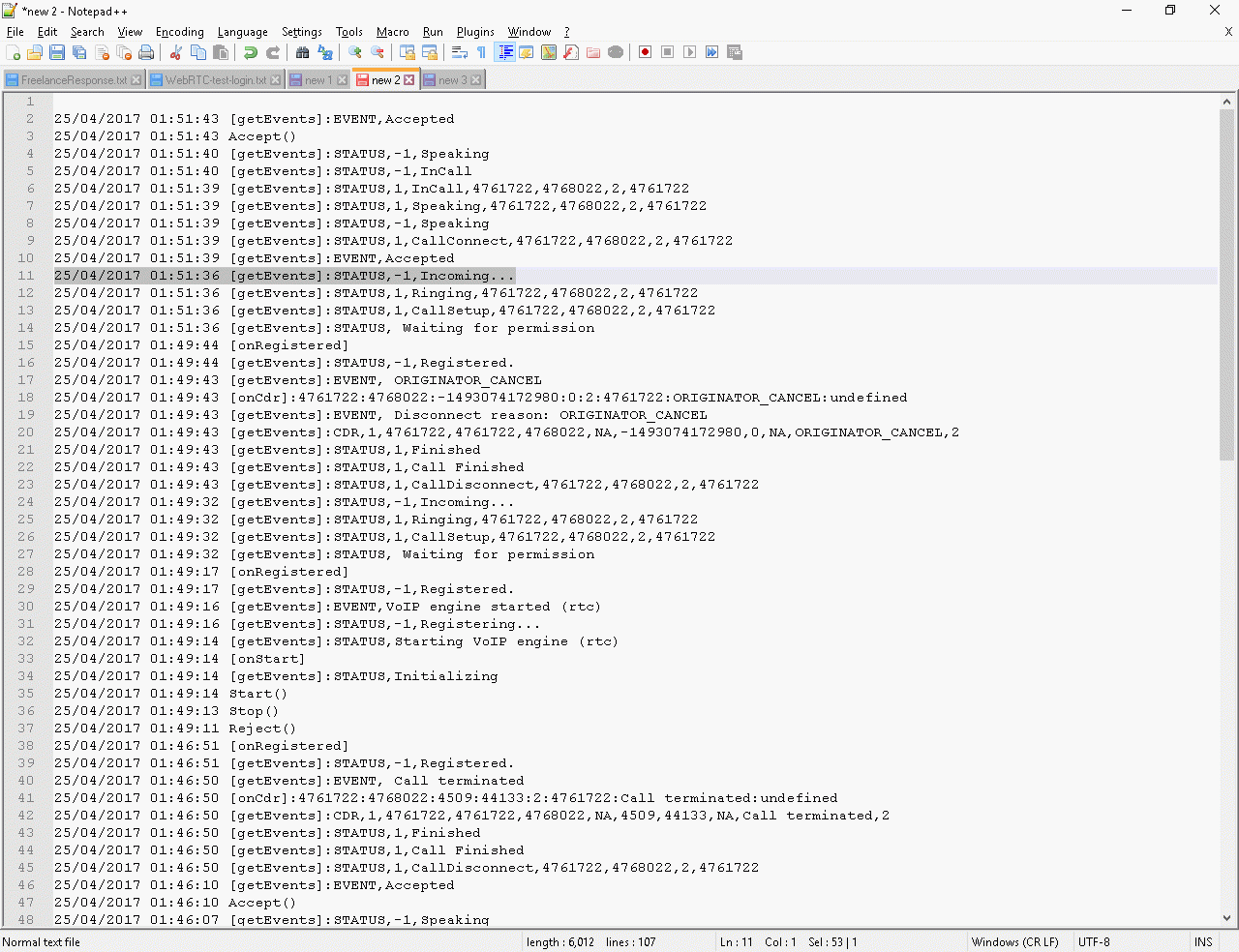Toggle file monitoring icon
This screenshot has width=1239, height=952.
pos(616,52)
